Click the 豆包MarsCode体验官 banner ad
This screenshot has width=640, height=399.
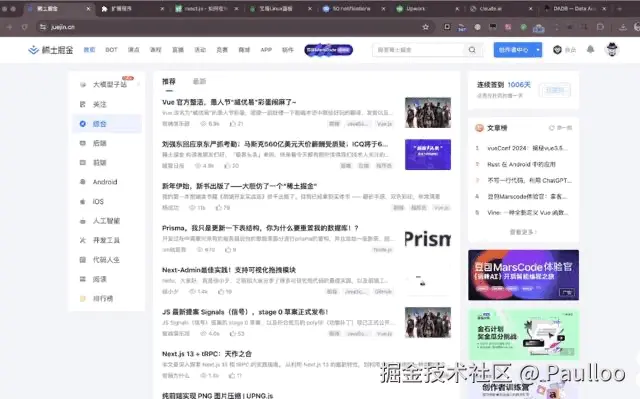[x=523, y=275]
